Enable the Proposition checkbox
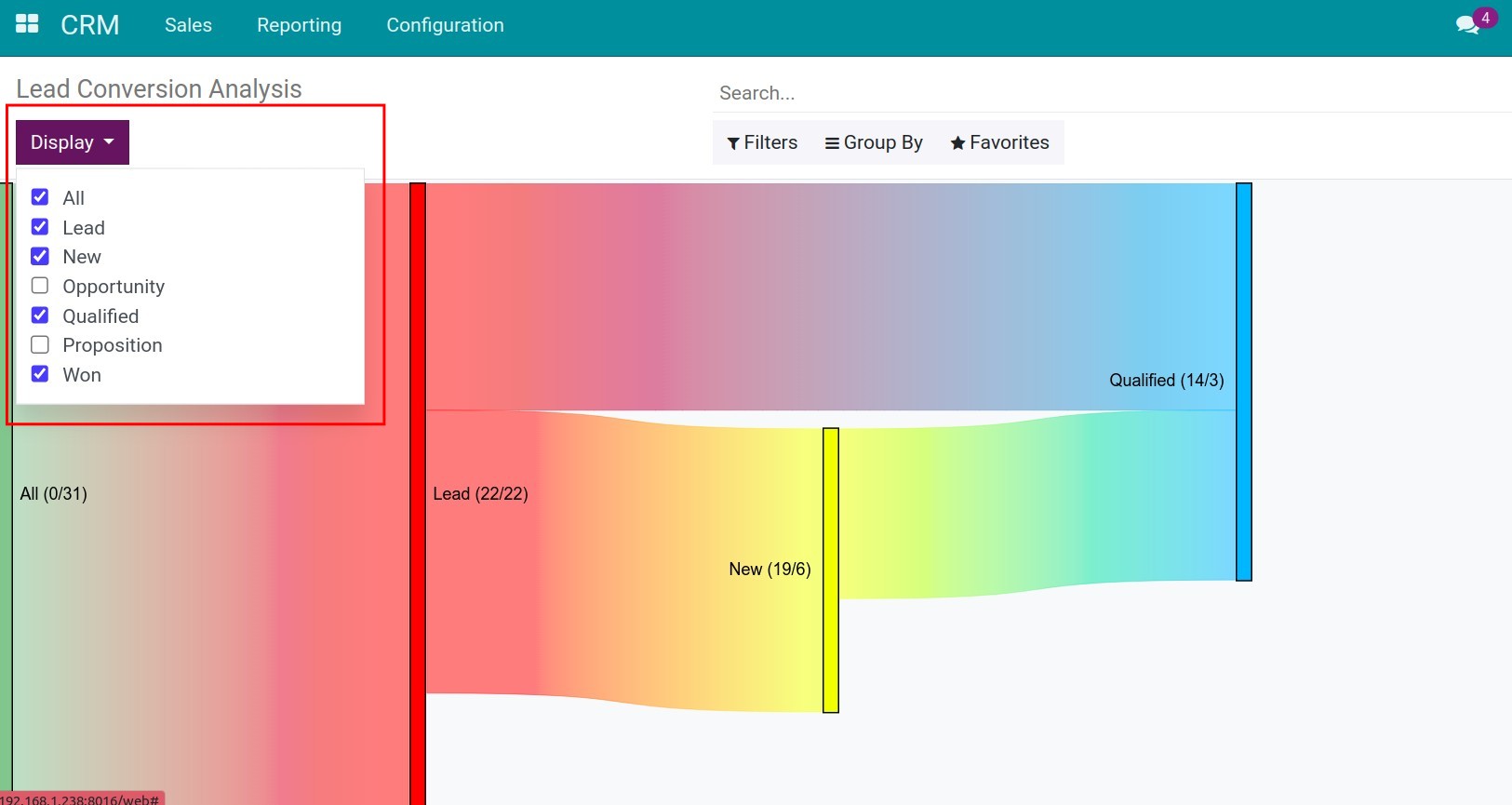The width and height of the screenshot is (1512, 805). pos(40,345)
